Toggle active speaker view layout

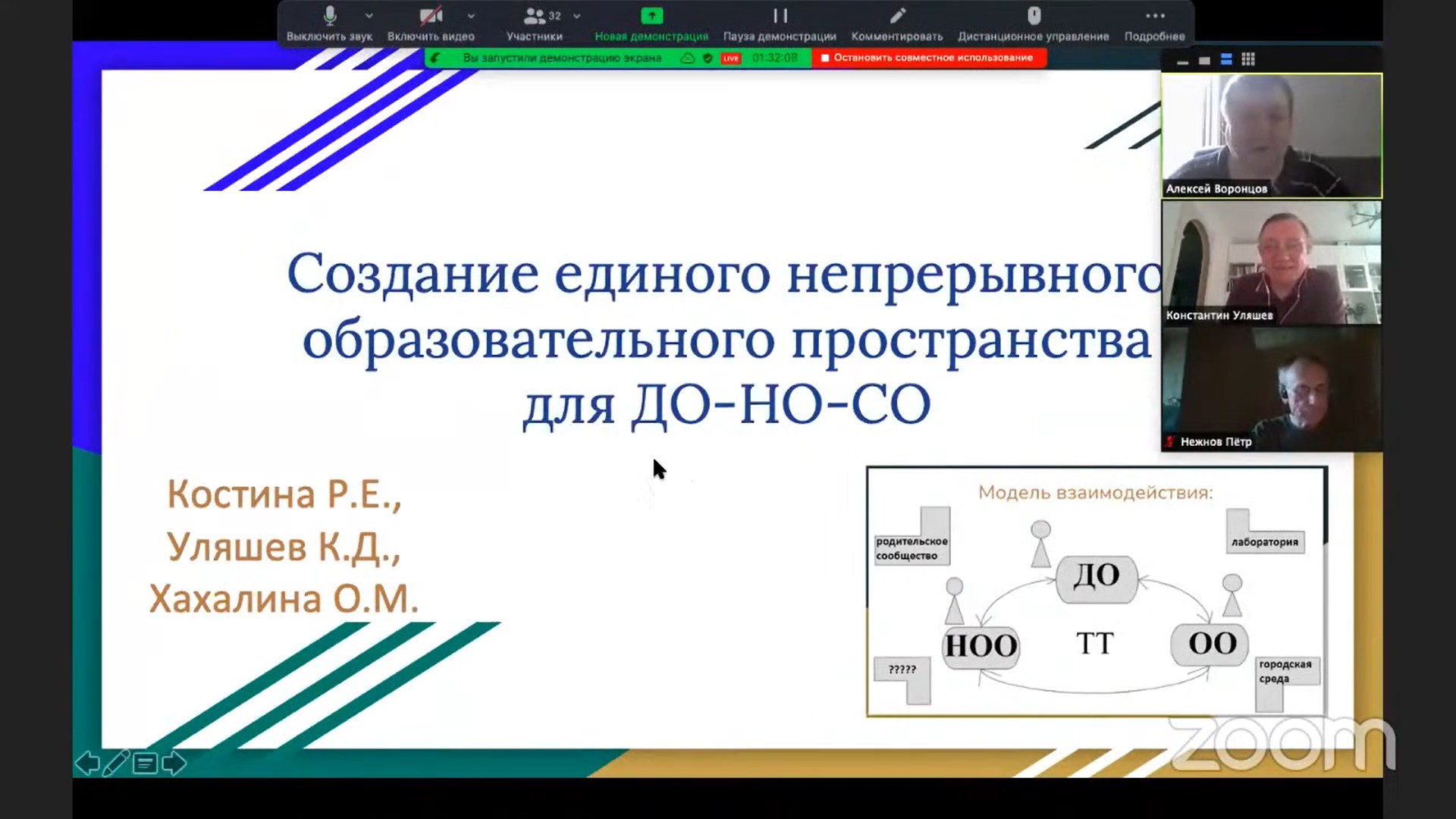click(1225, 59)
